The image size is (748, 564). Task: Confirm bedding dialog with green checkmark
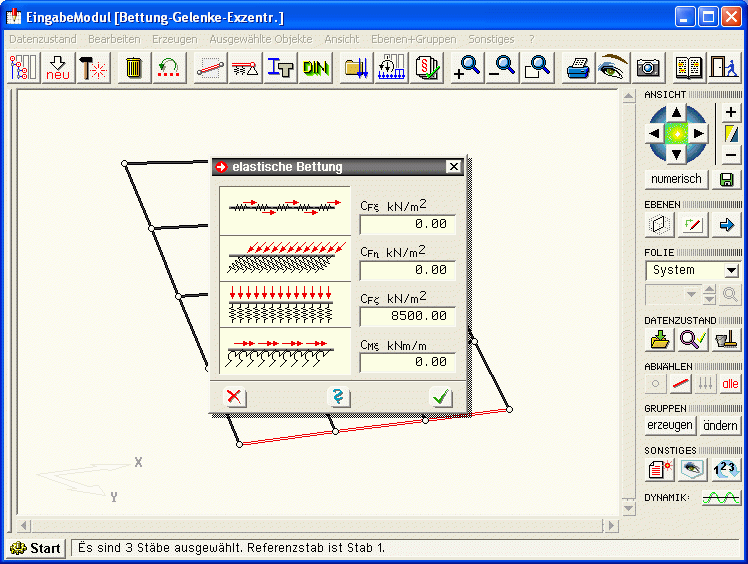pos(440,397)
